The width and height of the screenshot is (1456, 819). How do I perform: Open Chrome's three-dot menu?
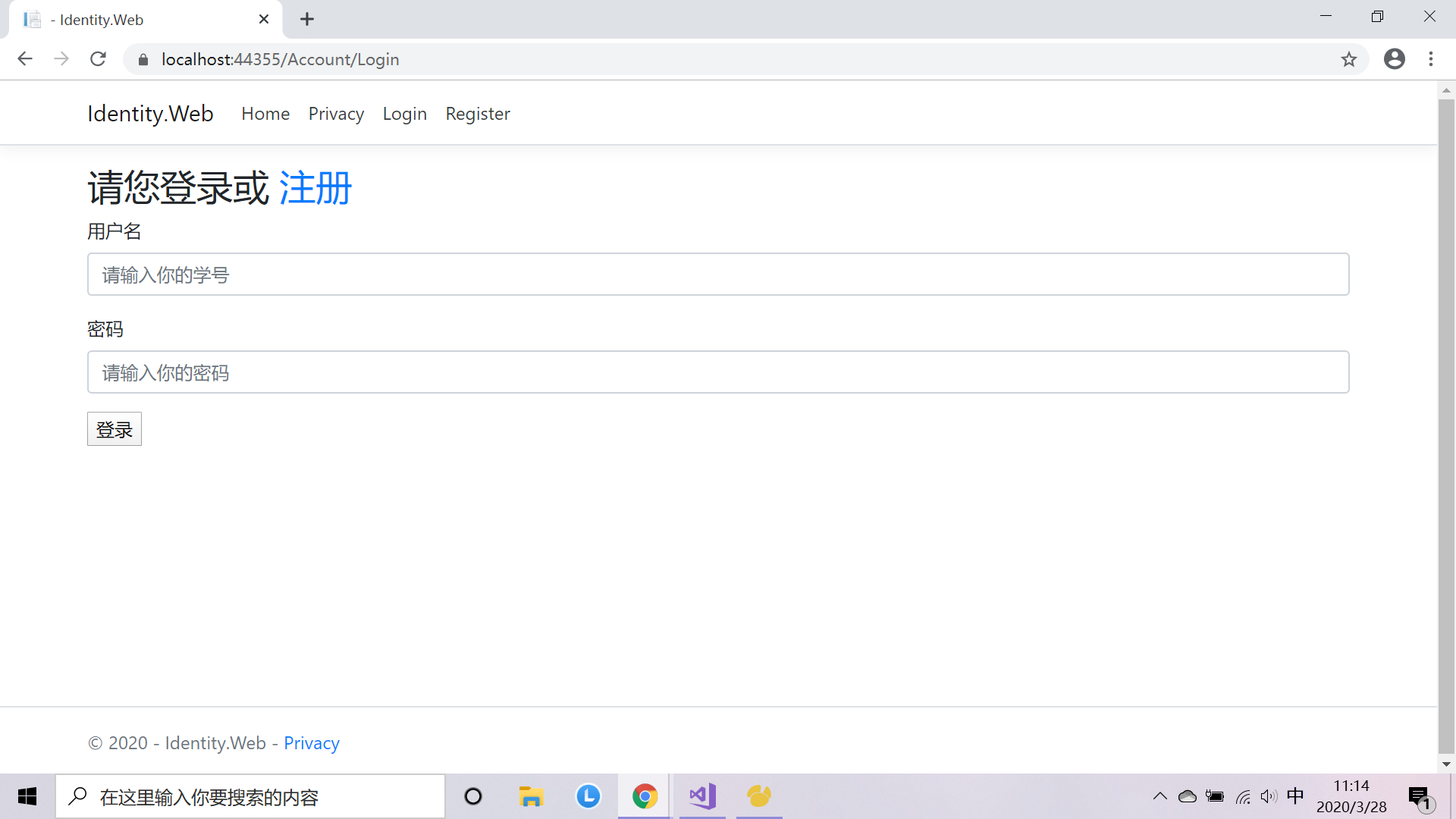tap(1431, 59)
